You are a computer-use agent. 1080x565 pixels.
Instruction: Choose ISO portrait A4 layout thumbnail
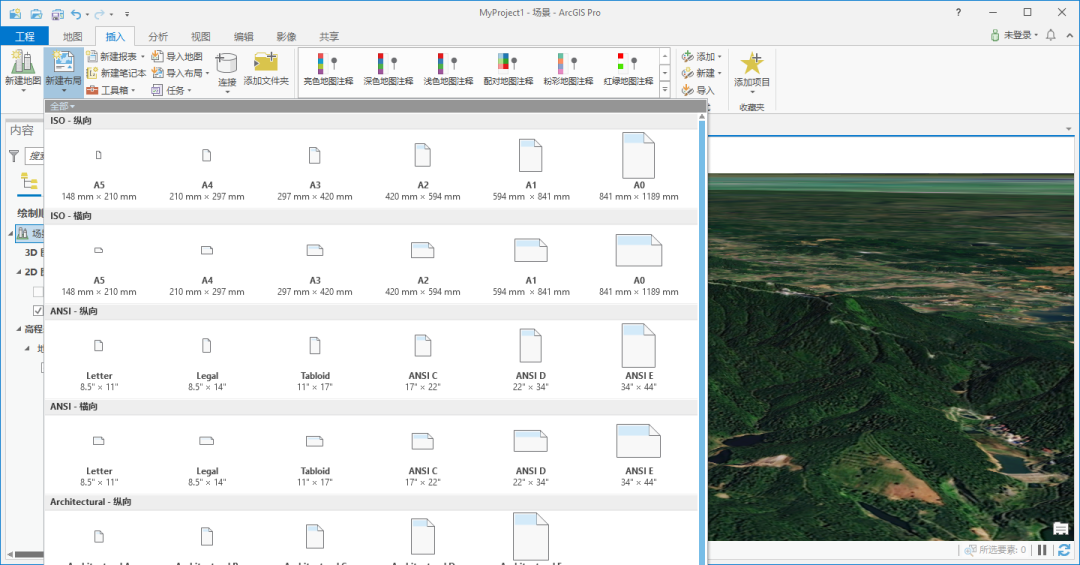pos(207,156)
